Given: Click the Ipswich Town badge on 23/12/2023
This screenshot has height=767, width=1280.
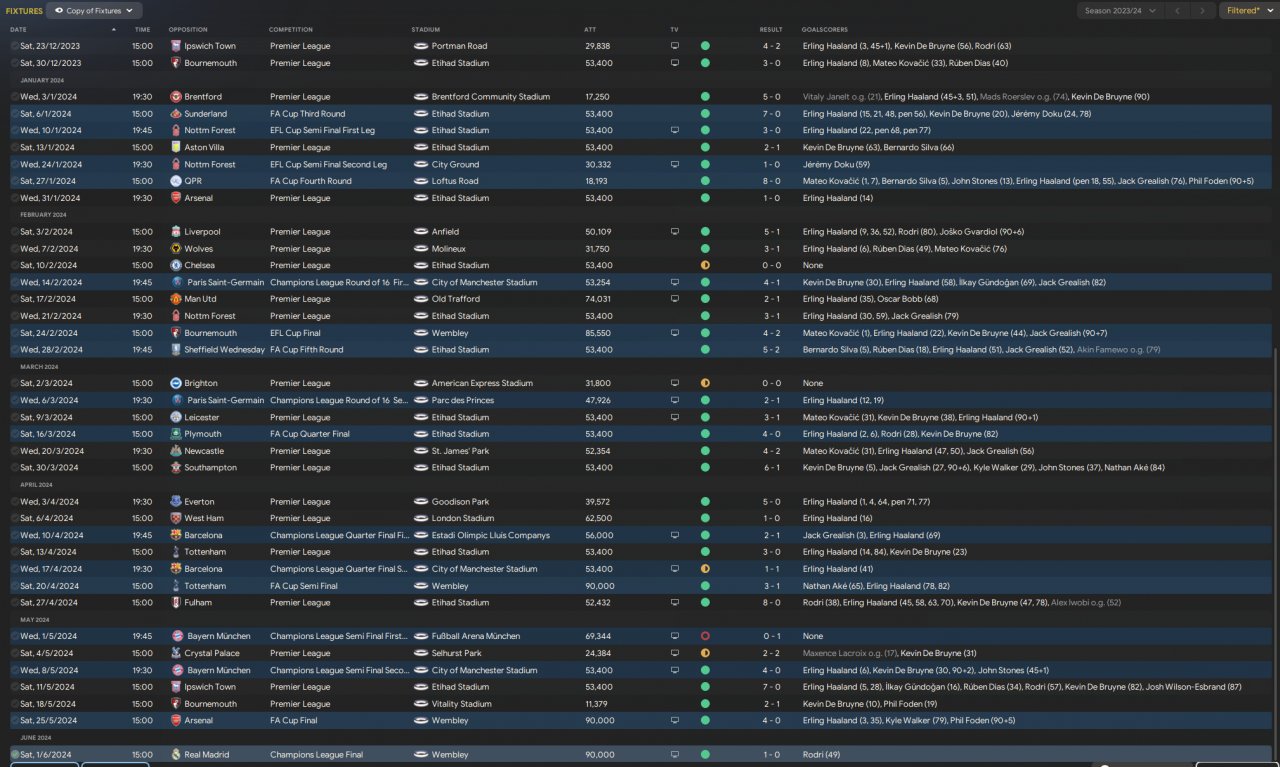Looking at the screenshot, I should (x=176, y=46).
